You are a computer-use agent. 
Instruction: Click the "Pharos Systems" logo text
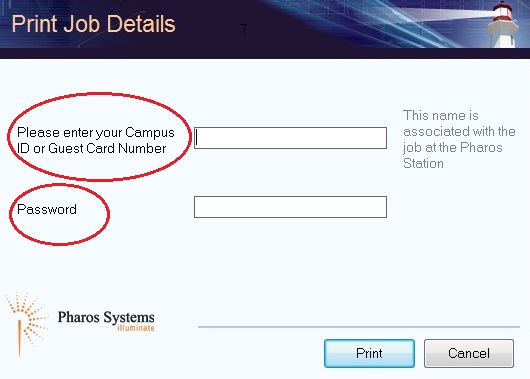coord(106,317)
